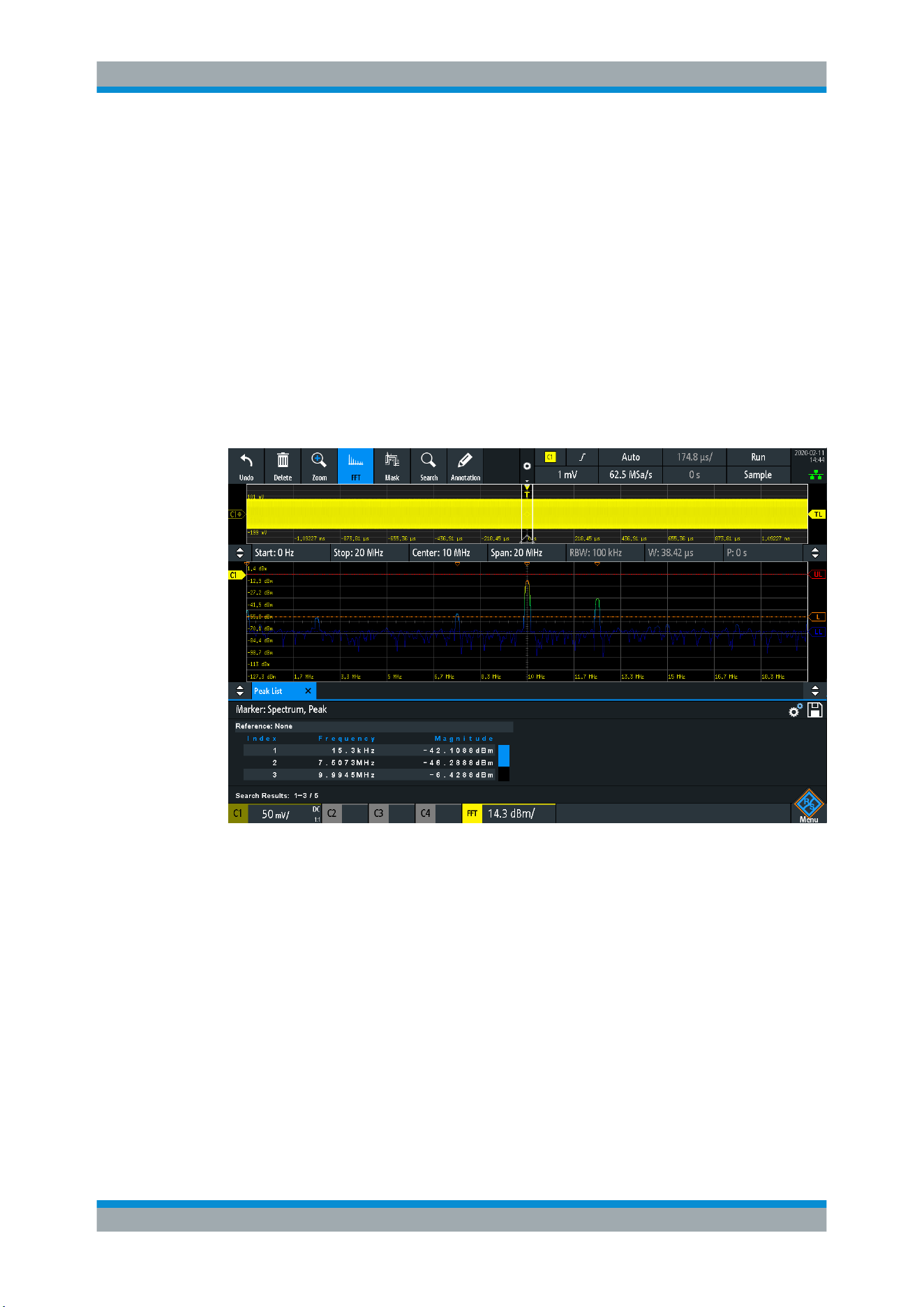This screenshot has width=924, height=1307.
Task: Open Auto trigger mode selector
Action: 631,457
